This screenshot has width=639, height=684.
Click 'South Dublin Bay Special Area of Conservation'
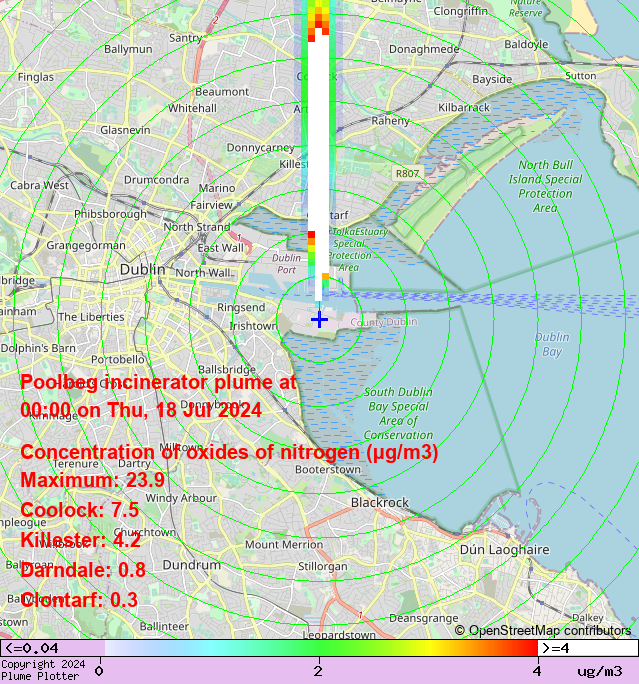point(398,414)
